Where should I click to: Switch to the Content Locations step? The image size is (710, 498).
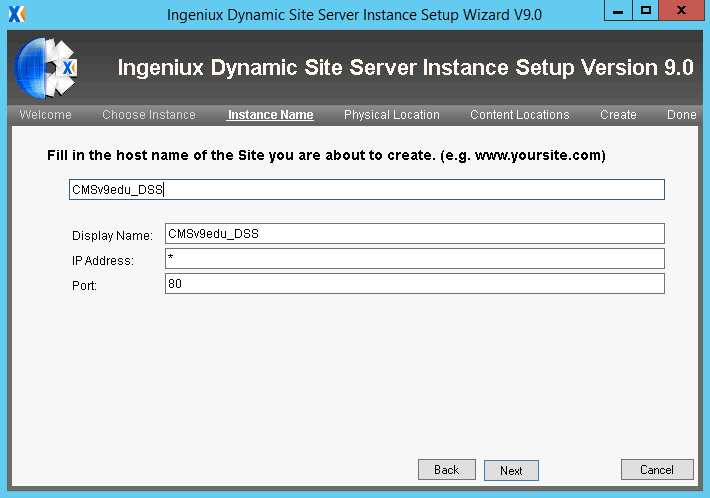(x=519, y=115)
